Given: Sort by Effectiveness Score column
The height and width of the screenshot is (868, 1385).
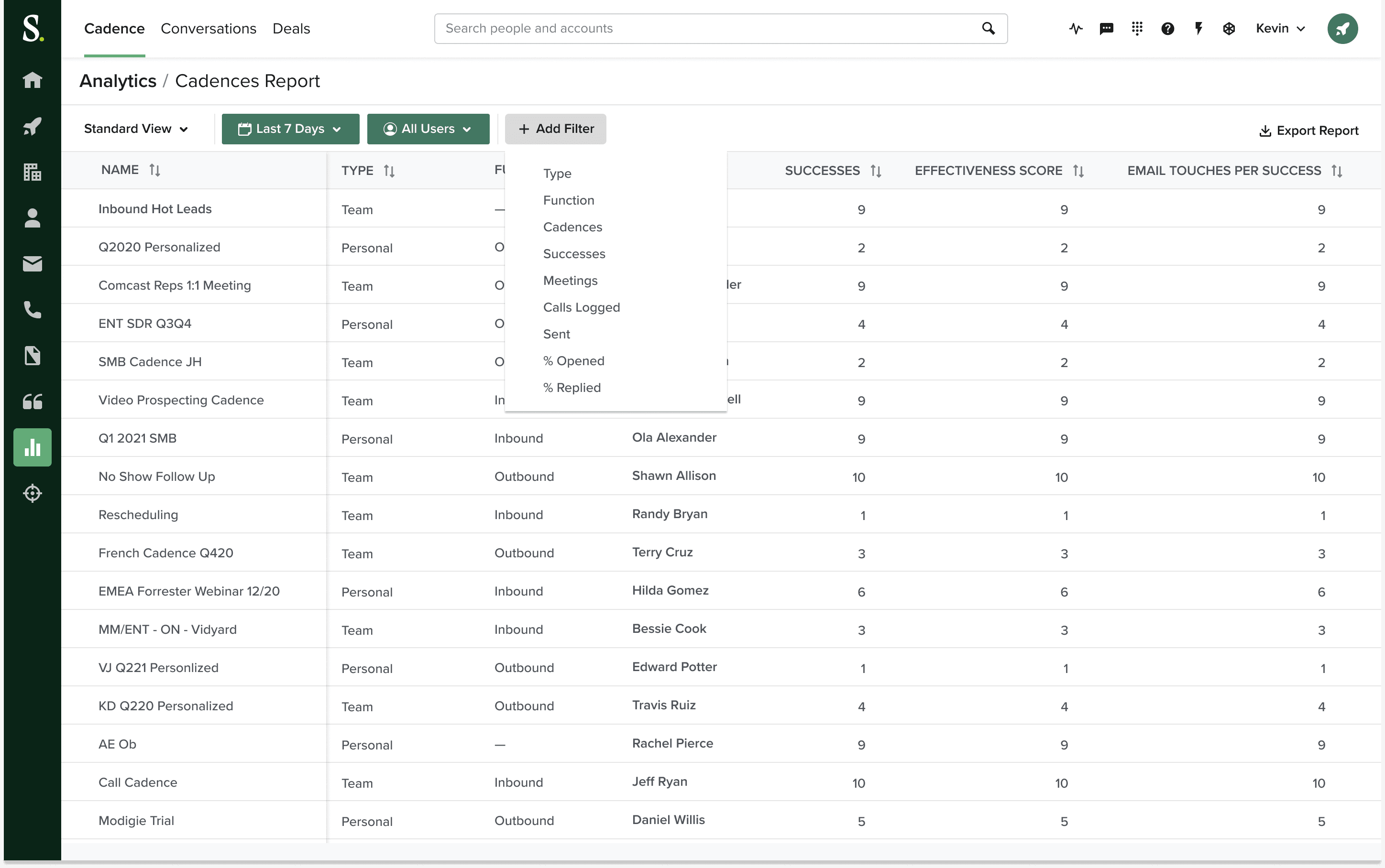Looking at the screenshot, I should click(x=1079, y=169).
